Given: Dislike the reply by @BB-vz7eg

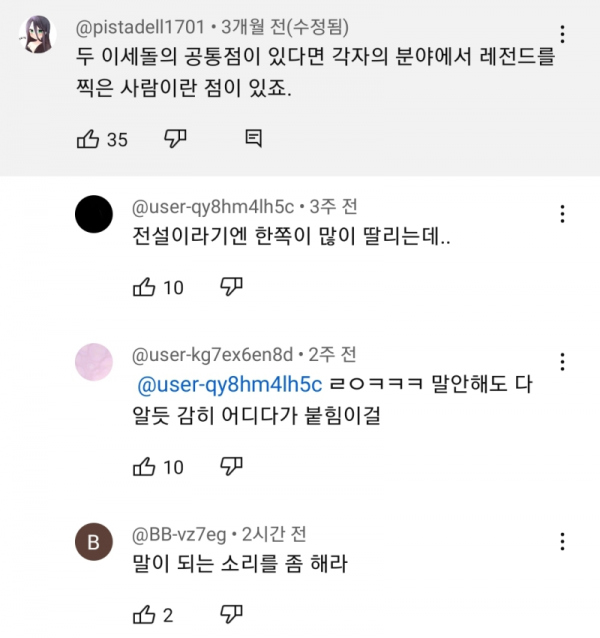Looking at the screenshot, I should (231, 615).
